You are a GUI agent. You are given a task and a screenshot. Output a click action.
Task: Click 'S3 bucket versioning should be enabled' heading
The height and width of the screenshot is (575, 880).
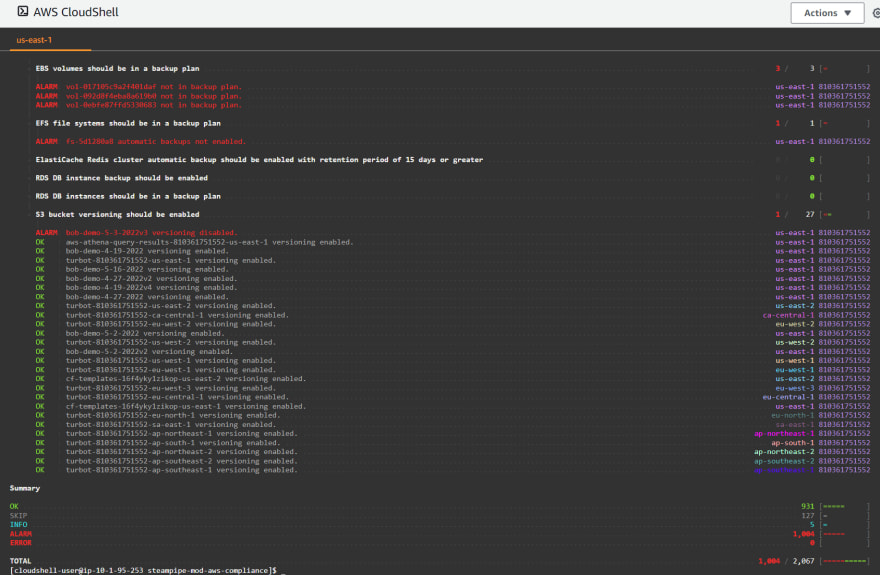pos(117,214)
